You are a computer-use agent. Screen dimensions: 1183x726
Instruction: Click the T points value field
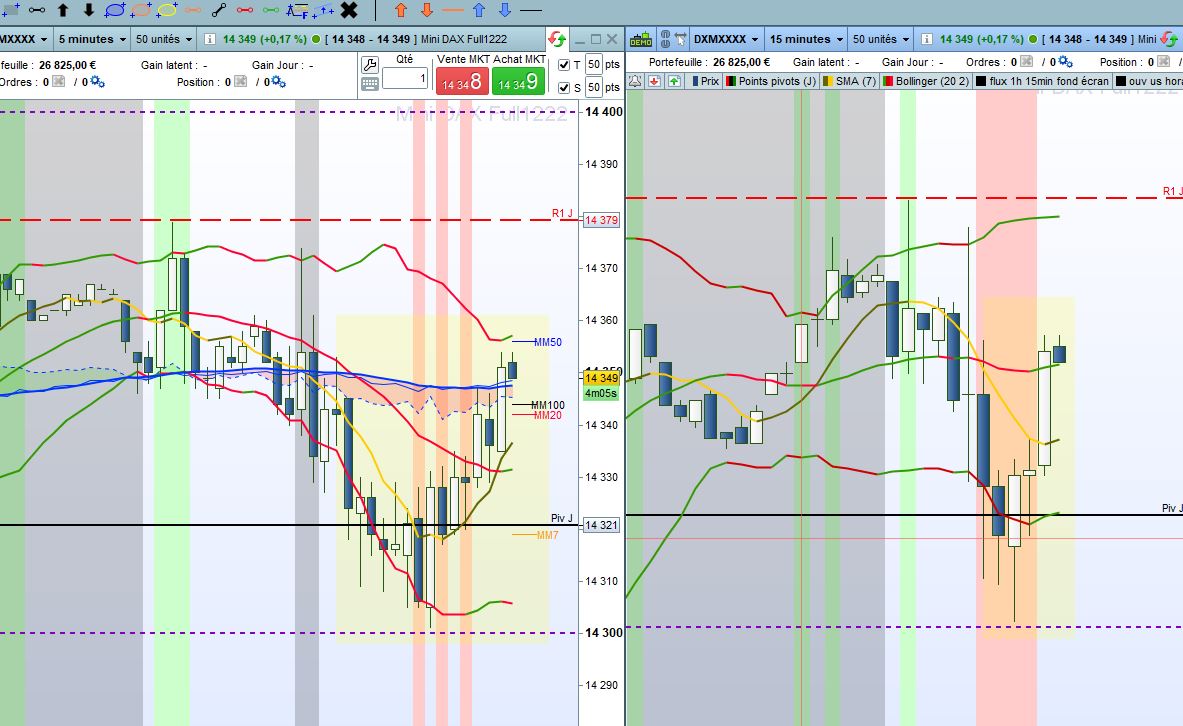594,64
